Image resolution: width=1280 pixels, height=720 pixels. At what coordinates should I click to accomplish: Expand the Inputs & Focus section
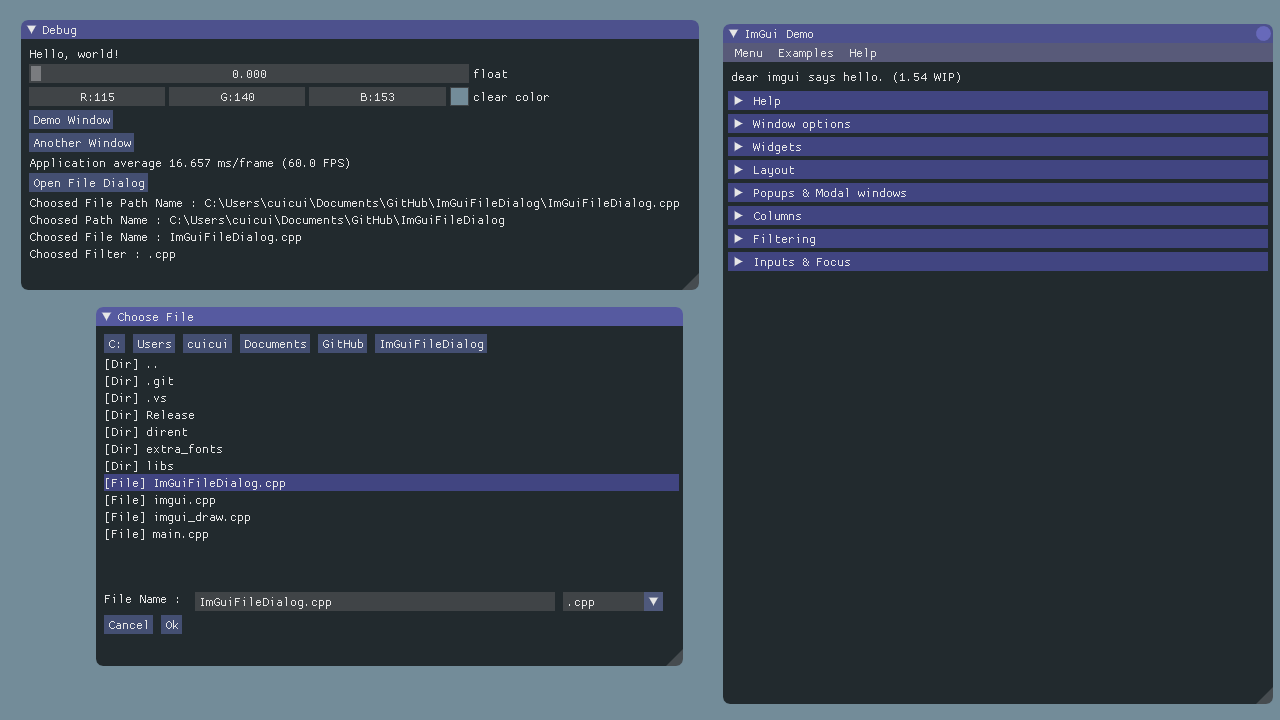pyautogui.click(x=998, y=262)
